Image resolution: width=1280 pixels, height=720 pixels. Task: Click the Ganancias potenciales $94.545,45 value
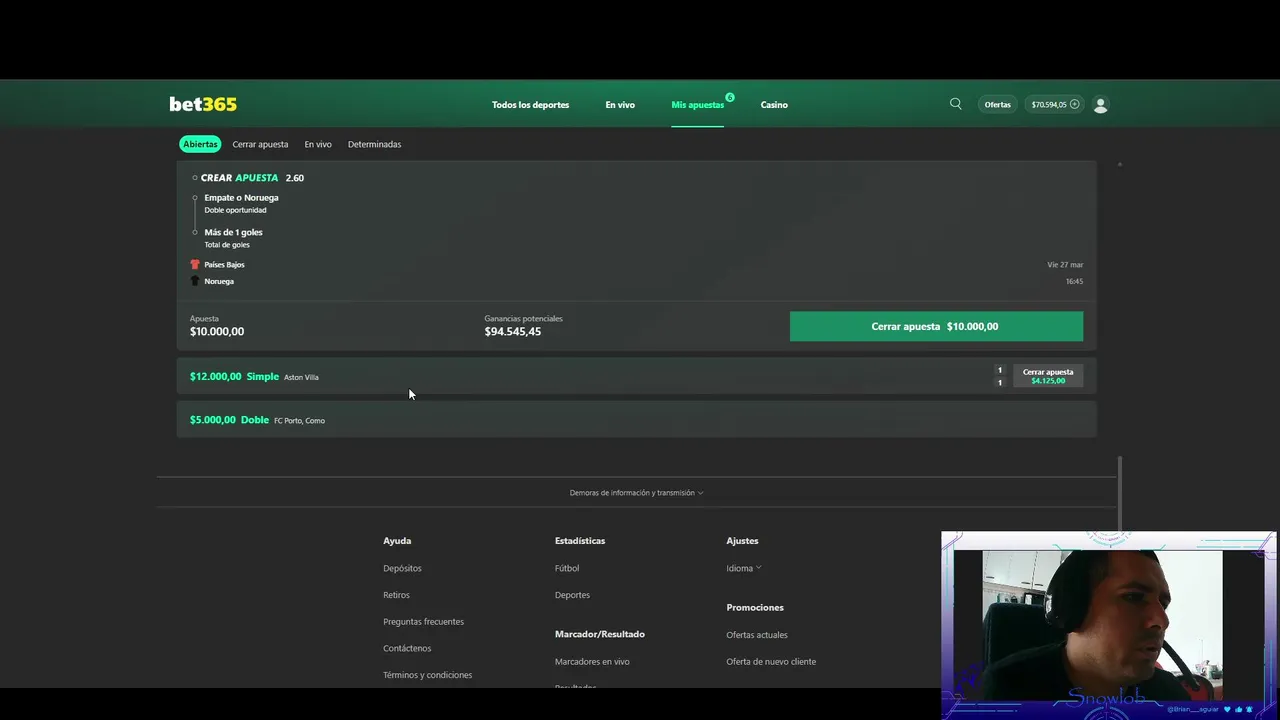(x=513, y=332)
